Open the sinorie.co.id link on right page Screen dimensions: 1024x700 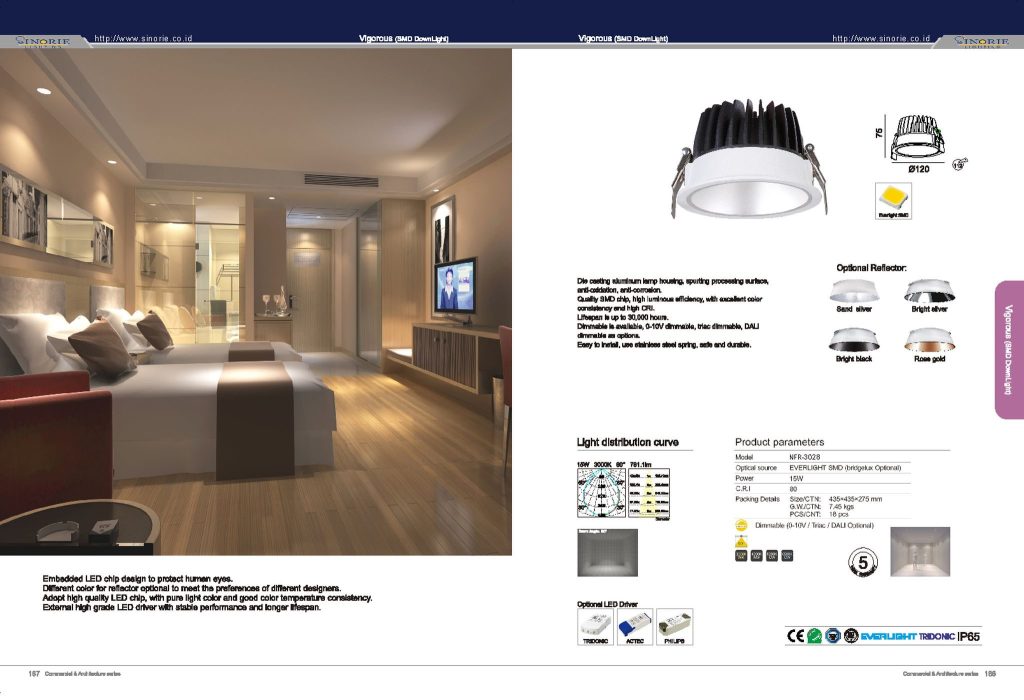pos(881,38)
